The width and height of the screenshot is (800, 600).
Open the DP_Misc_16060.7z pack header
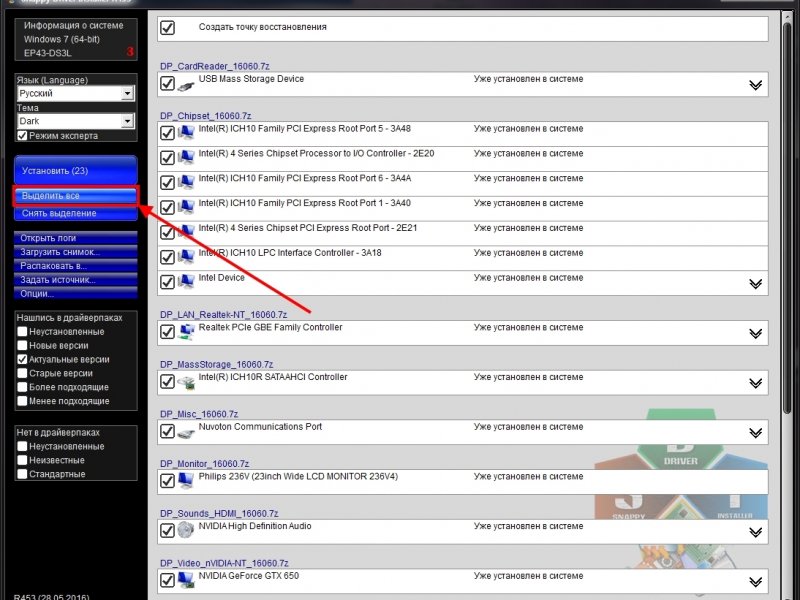[199, 414]
